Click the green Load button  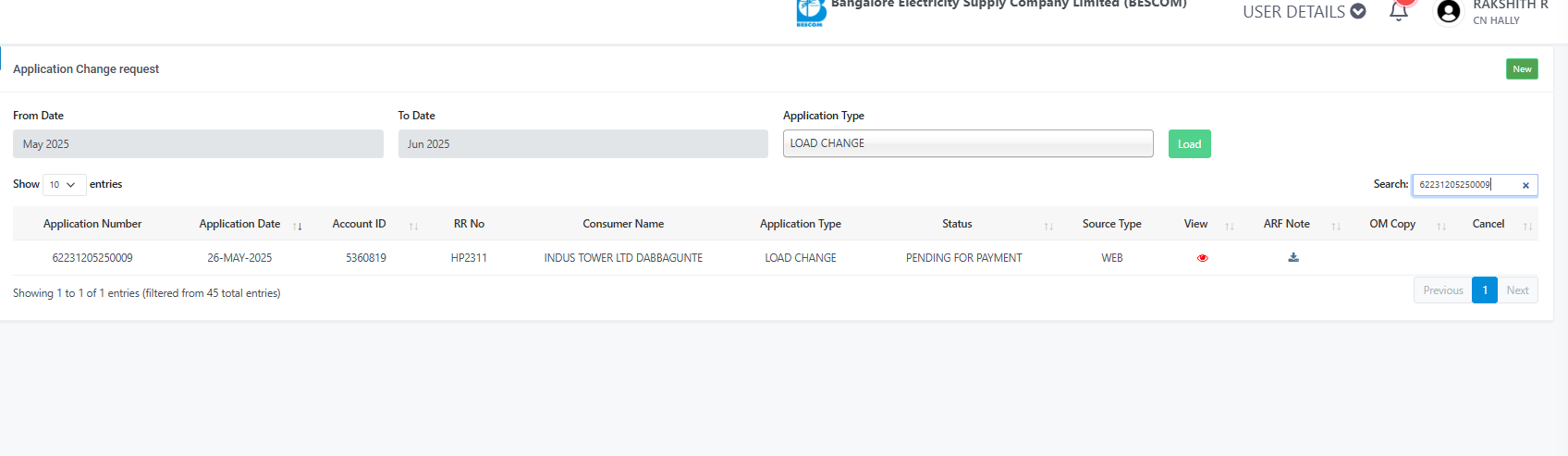click(1189, 143)
